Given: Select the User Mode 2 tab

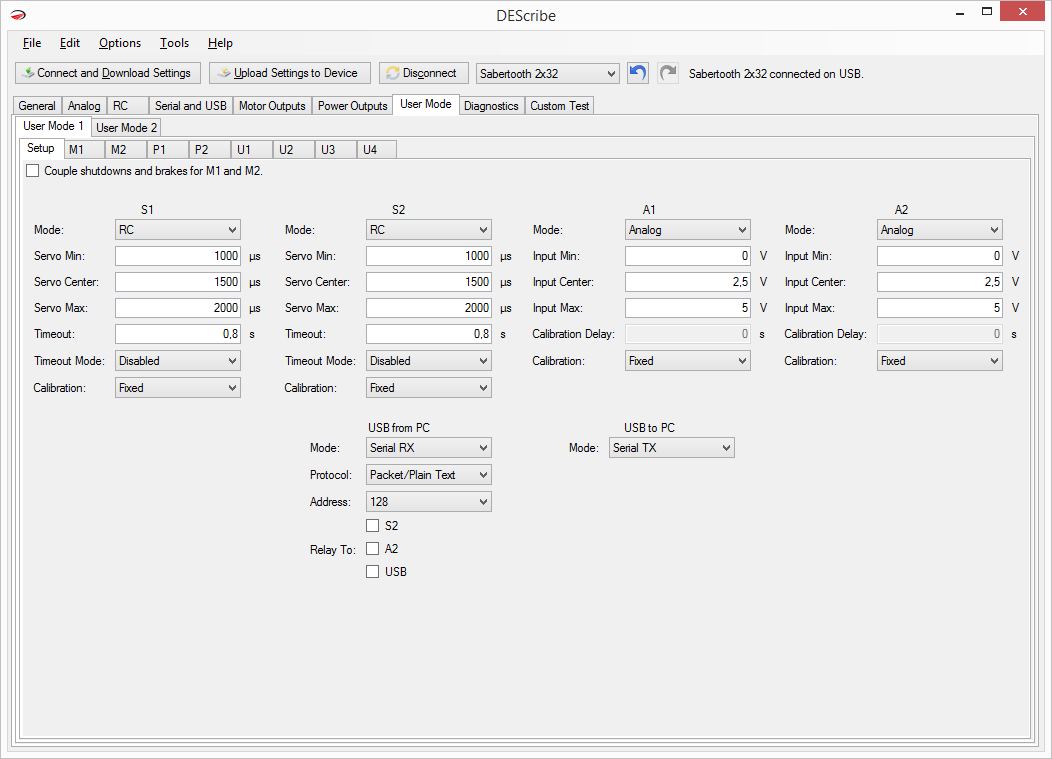Looking at the screenshot, I should [126, 127].
